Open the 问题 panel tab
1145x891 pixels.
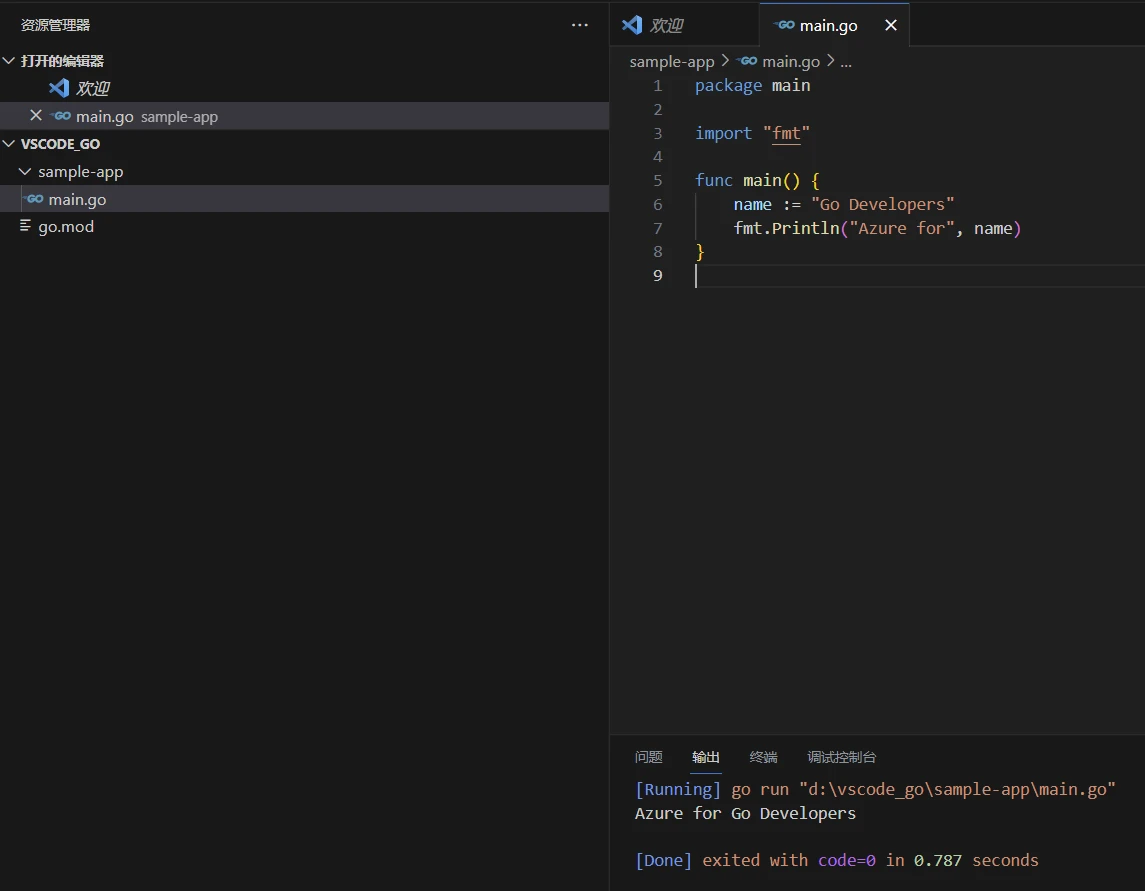648,757
